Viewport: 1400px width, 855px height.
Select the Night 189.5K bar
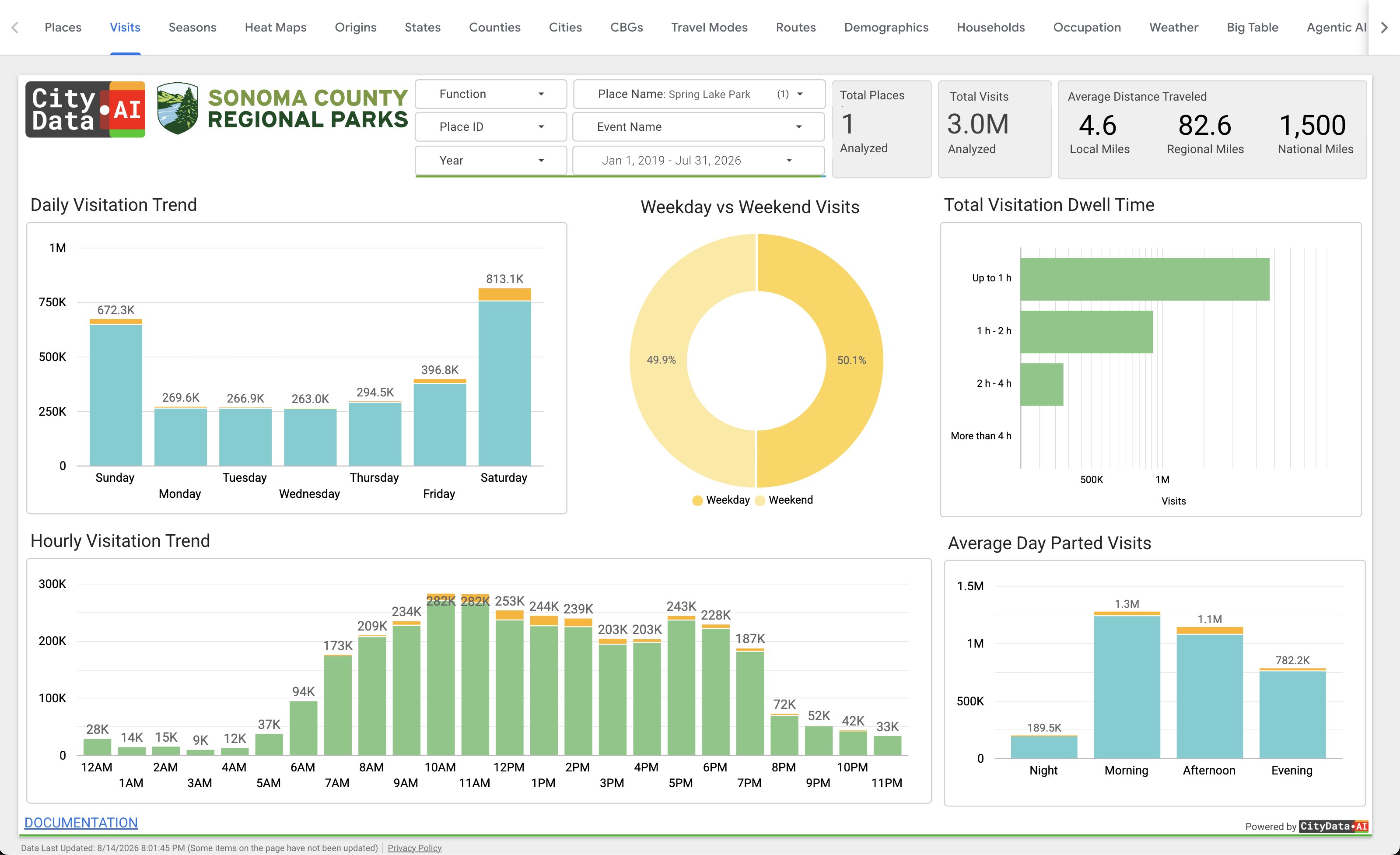(1044, 747)
